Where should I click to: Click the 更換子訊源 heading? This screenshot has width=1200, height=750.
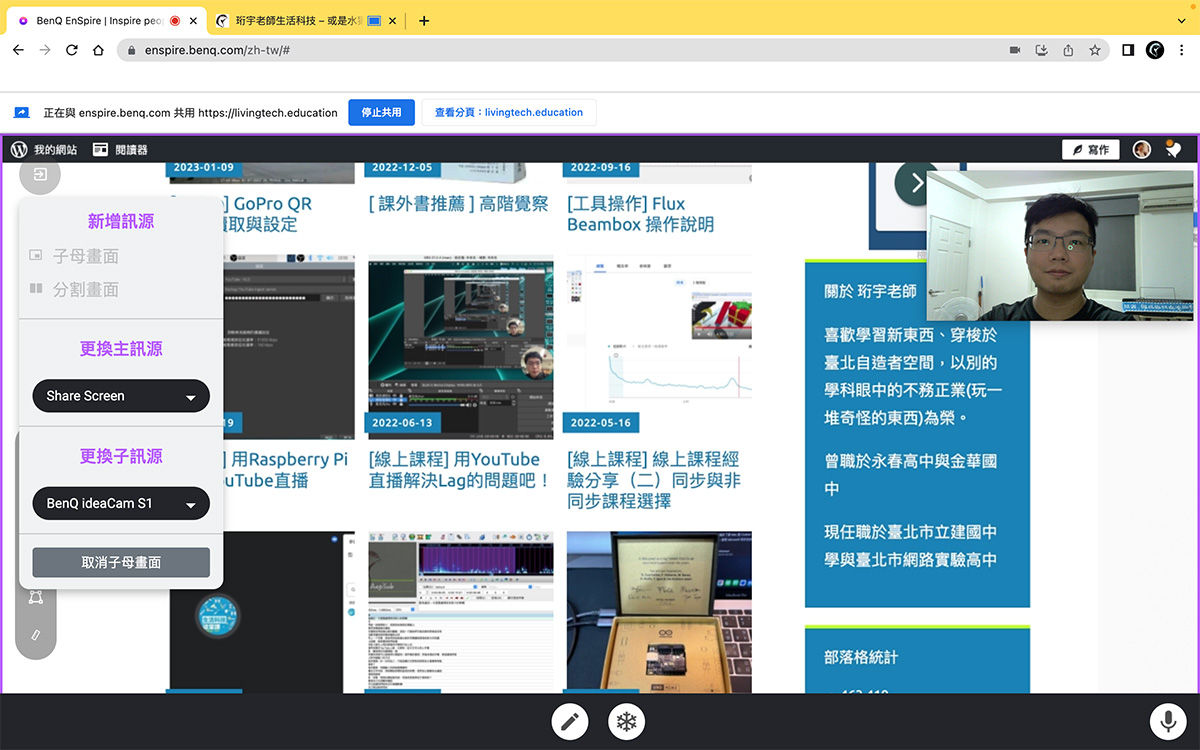(x=121, y=456)
